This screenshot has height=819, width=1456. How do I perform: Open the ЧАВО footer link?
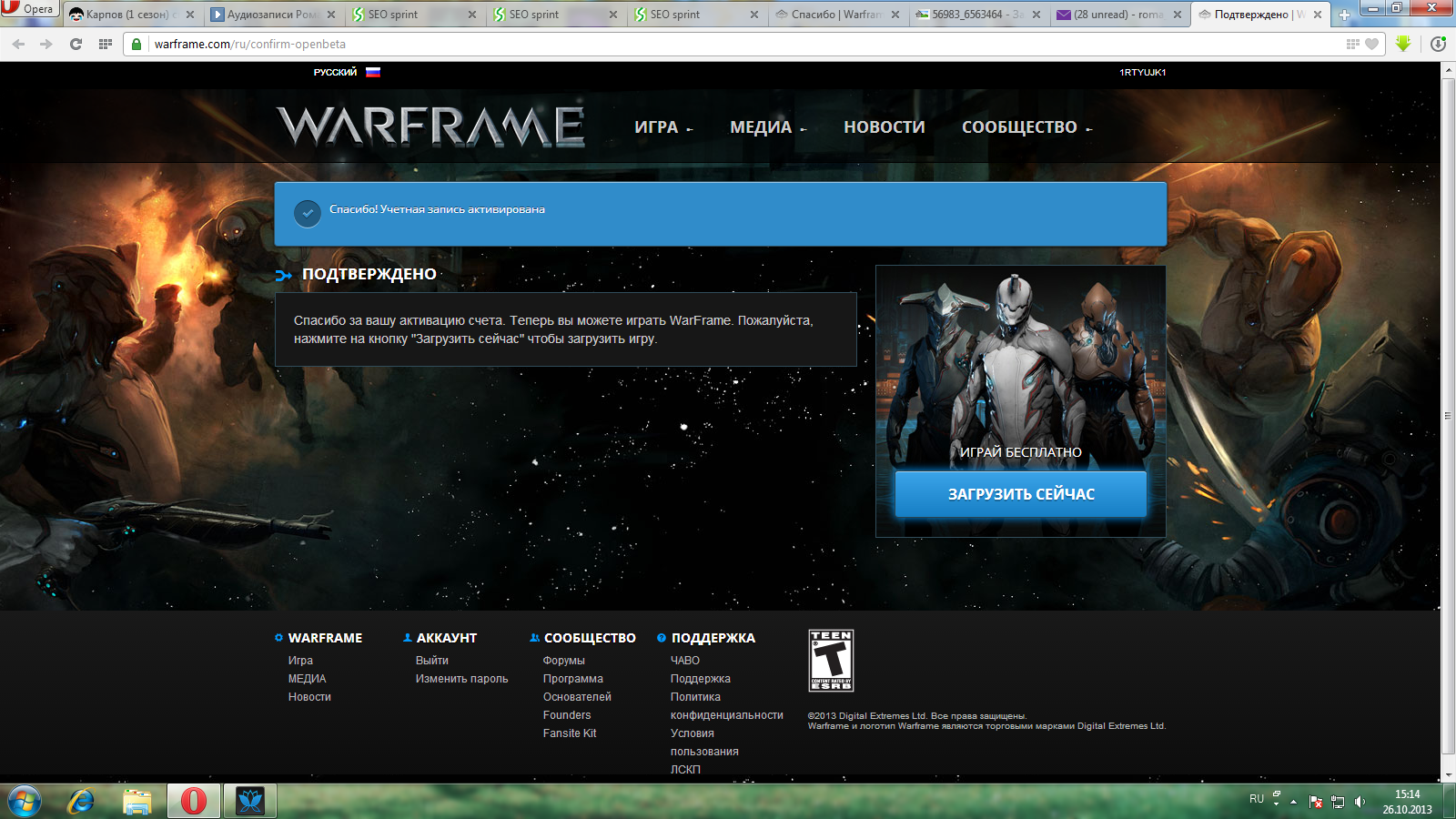coord(685,661)
